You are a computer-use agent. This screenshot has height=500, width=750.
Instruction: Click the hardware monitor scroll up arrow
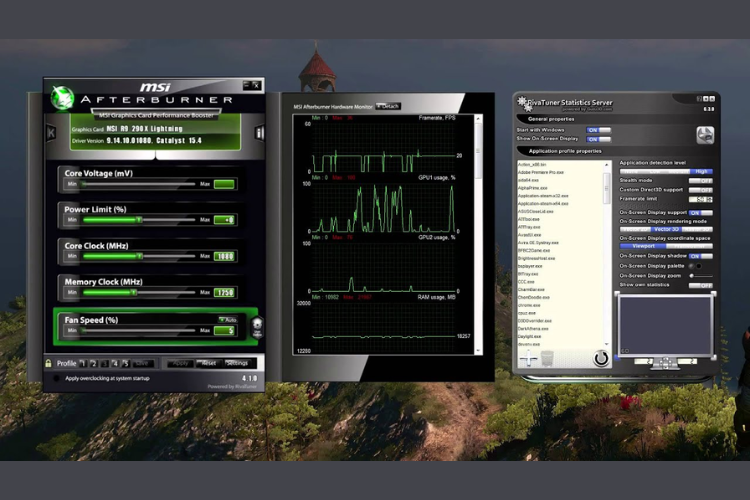[478, 118]
